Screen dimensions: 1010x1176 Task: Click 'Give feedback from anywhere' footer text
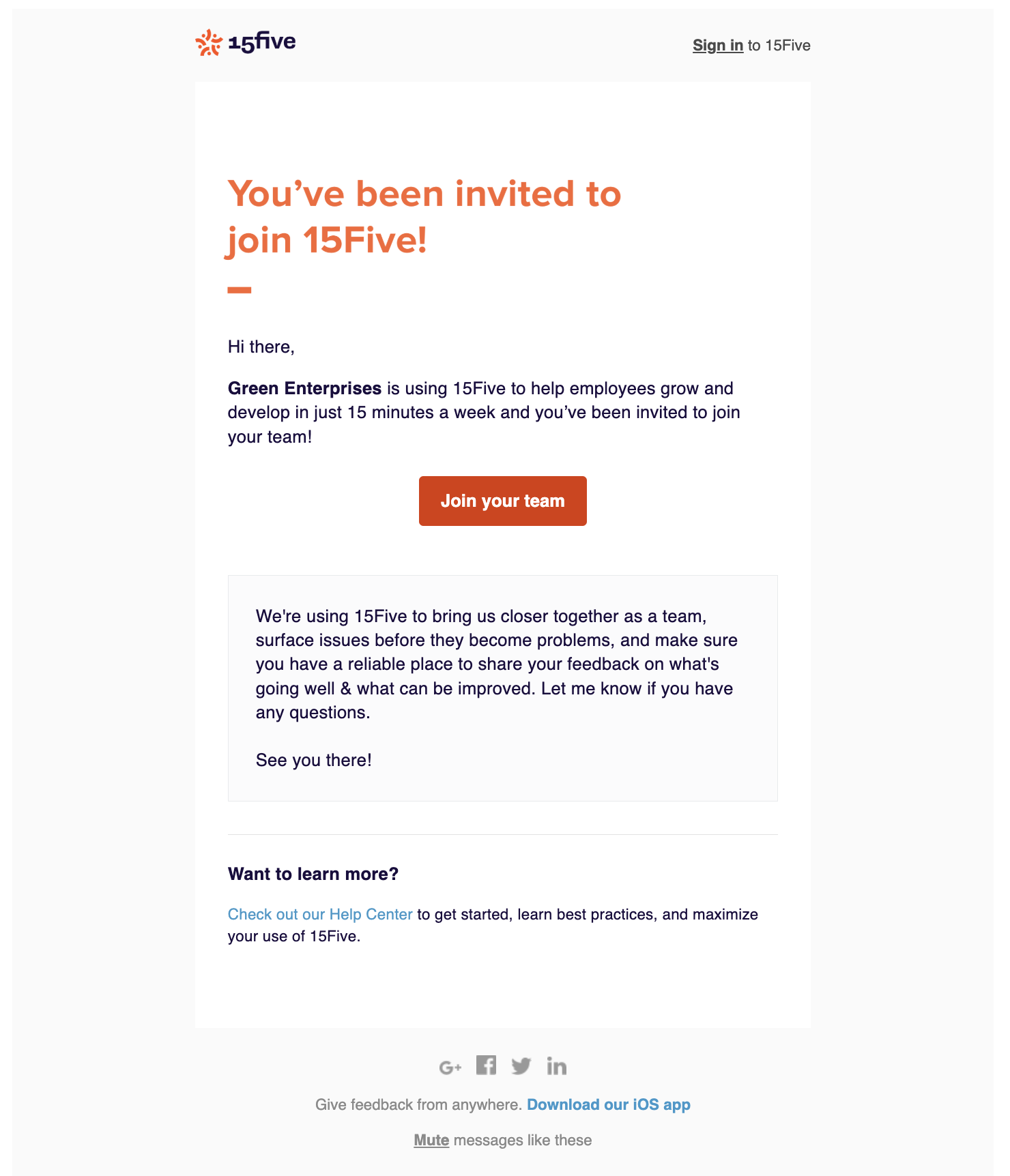(x=418, y=1104)
